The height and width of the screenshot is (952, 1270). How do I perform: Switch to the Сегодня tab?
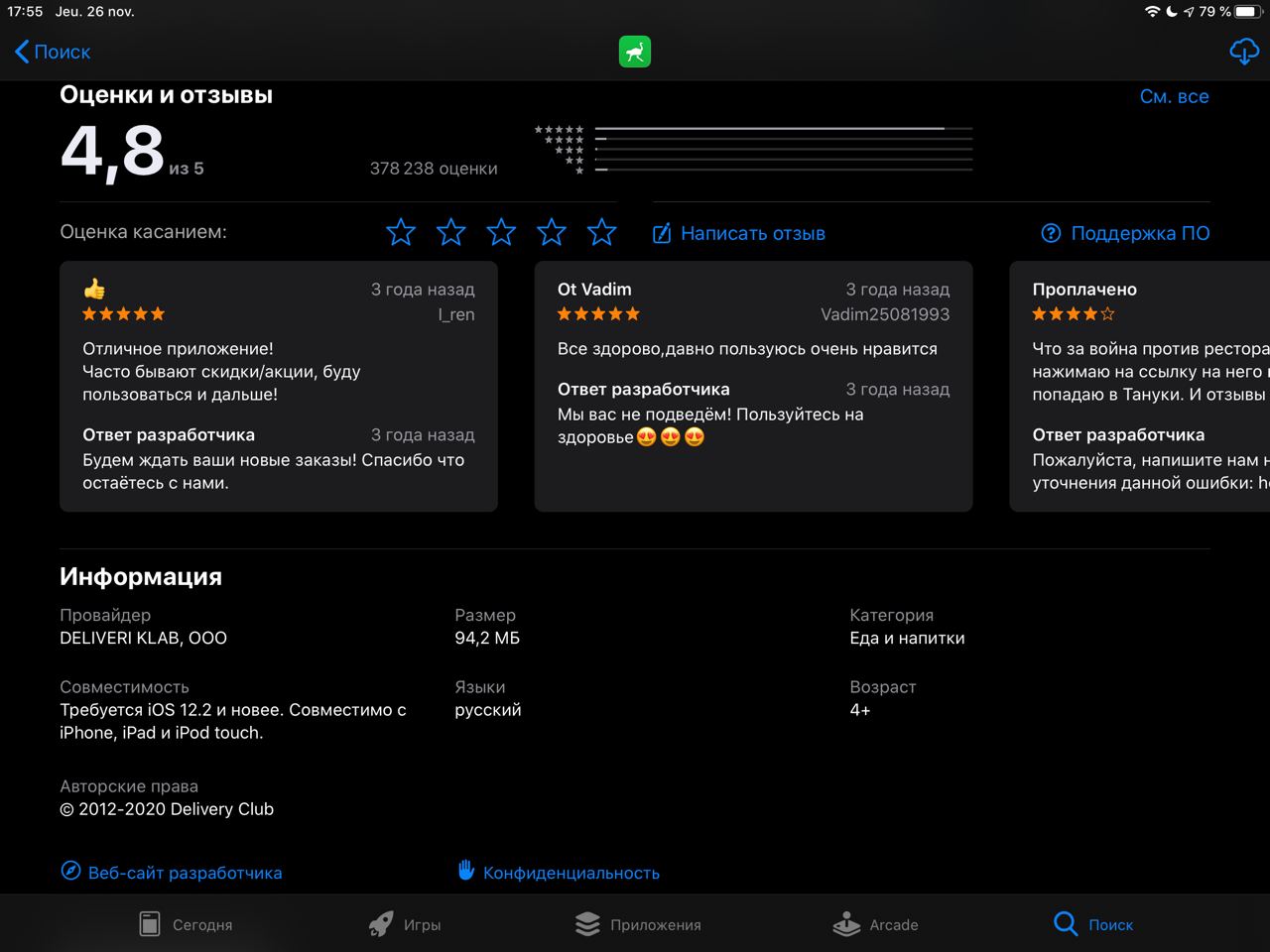[x=186, y=924]
